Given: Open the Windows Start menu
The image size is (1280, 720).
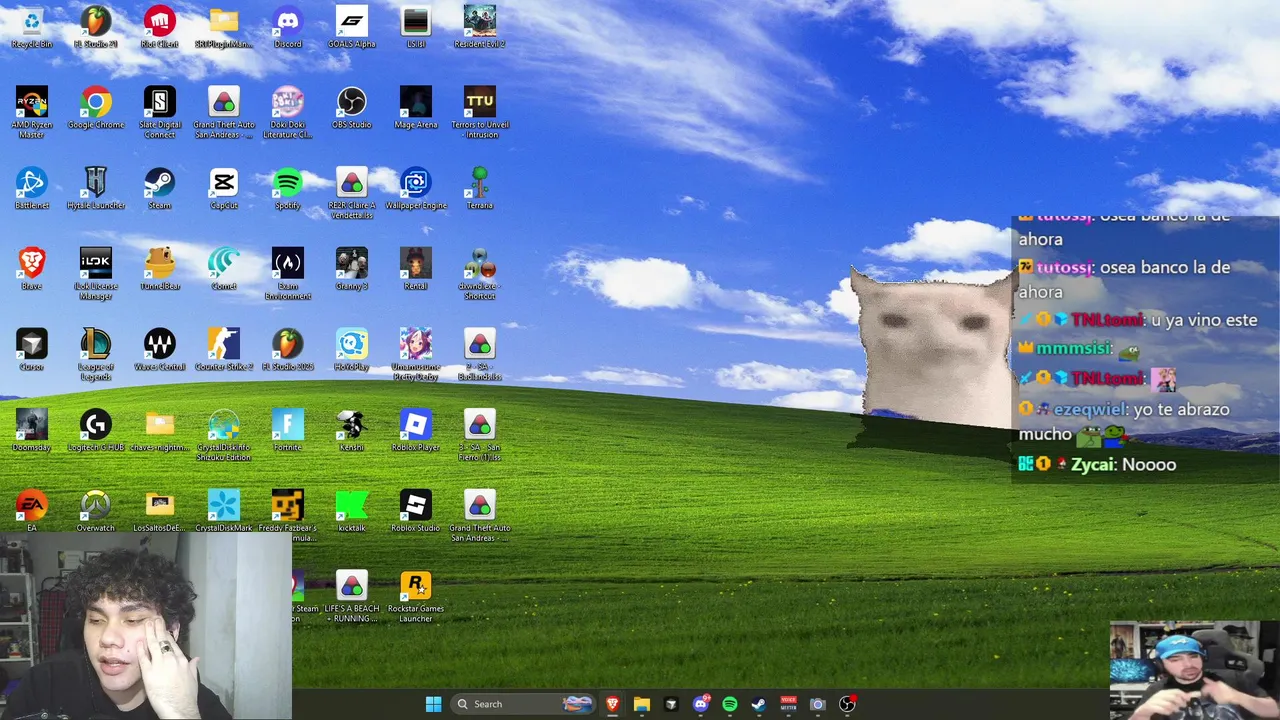Looking at the screenshot, I should coord(433,704).
